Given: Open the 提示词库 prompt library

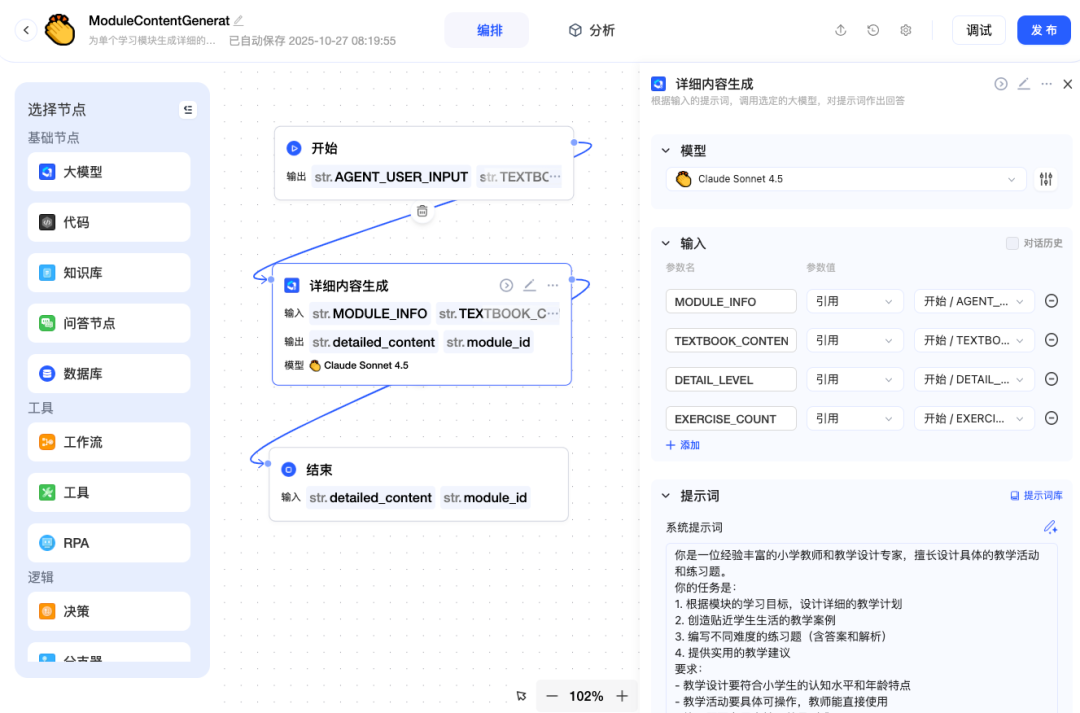Looking at the screenshot, I should click(1036, 495).
